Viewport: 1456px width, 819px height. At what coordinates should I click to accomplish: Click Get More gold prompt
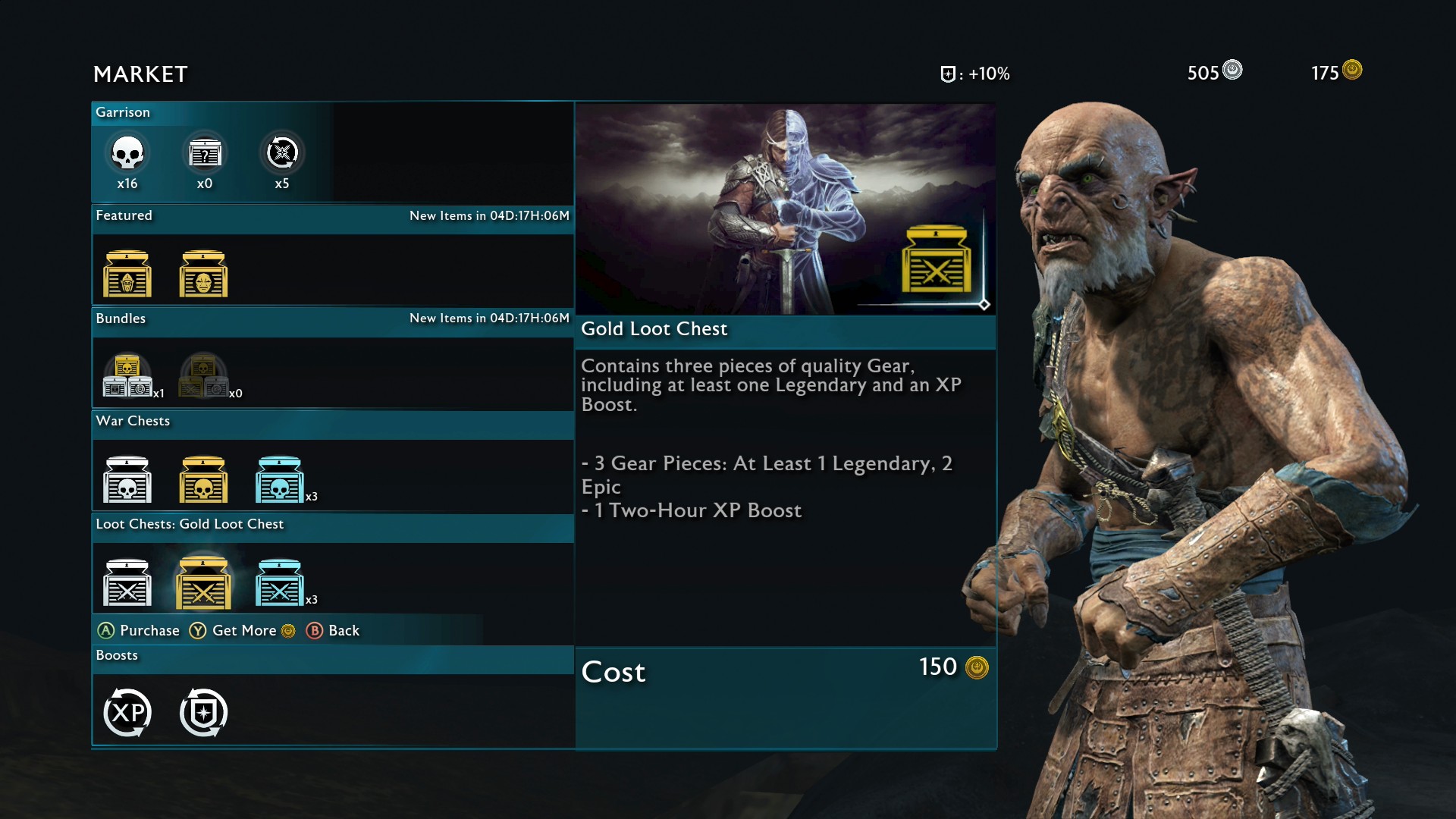[243, 631]
